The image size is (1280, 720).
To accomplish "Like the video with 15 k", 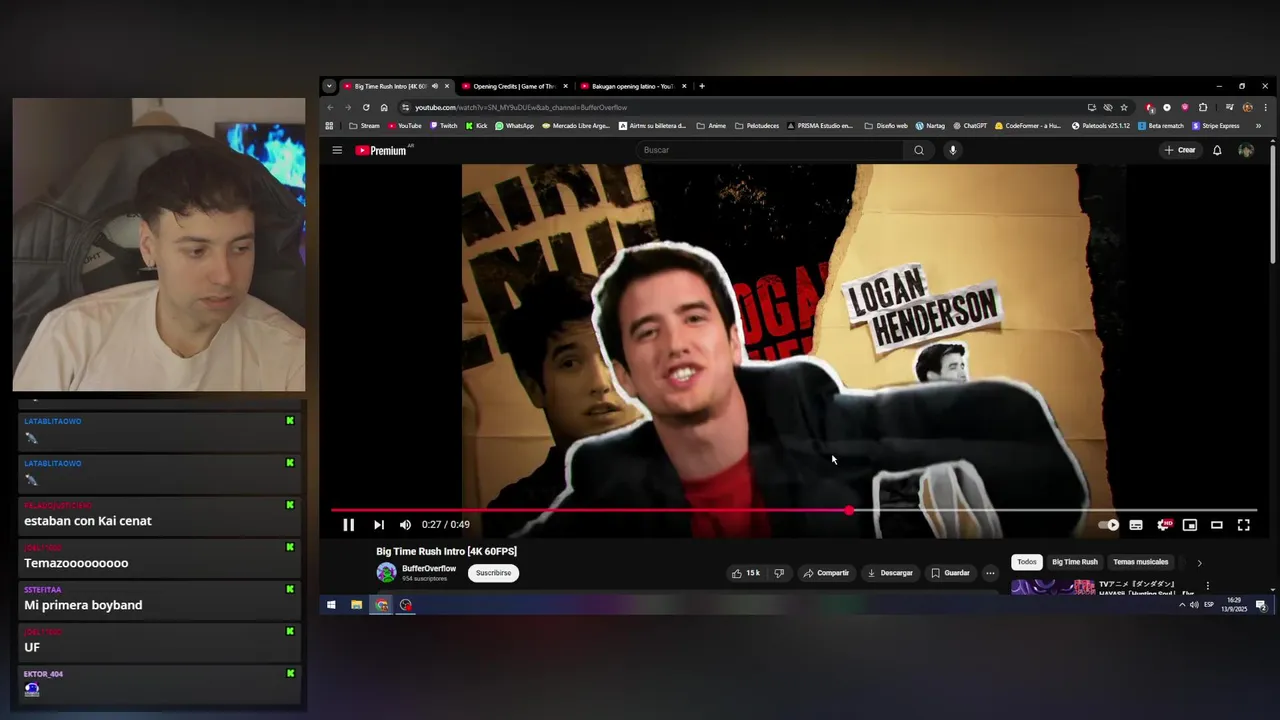I will pos(746,573).
